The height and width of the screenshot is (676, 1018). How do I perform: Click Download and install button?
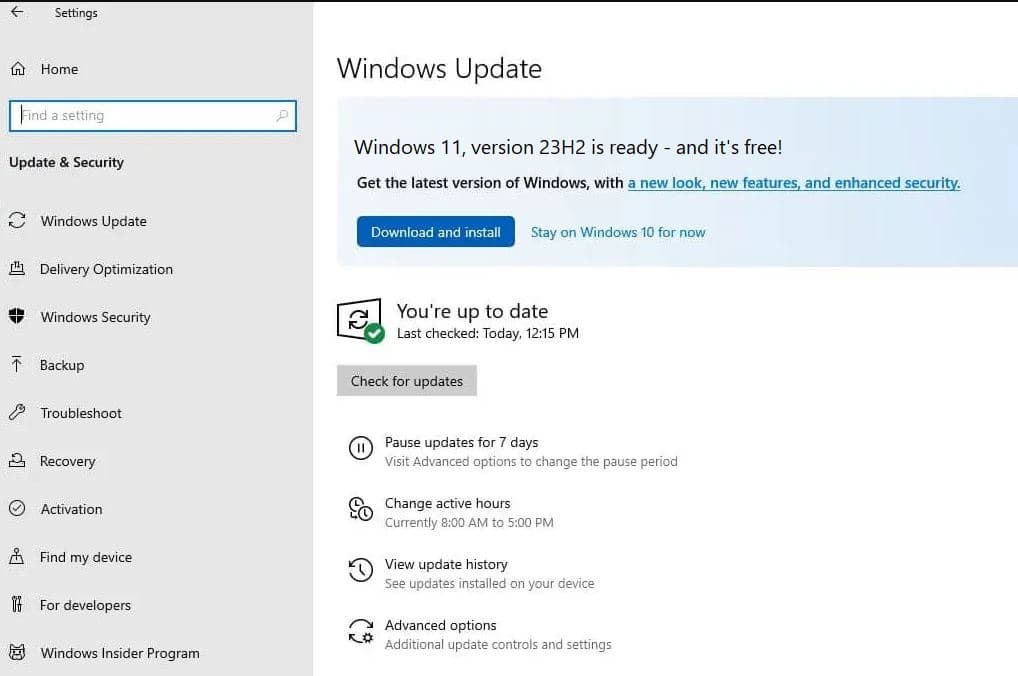pos(436,232)
